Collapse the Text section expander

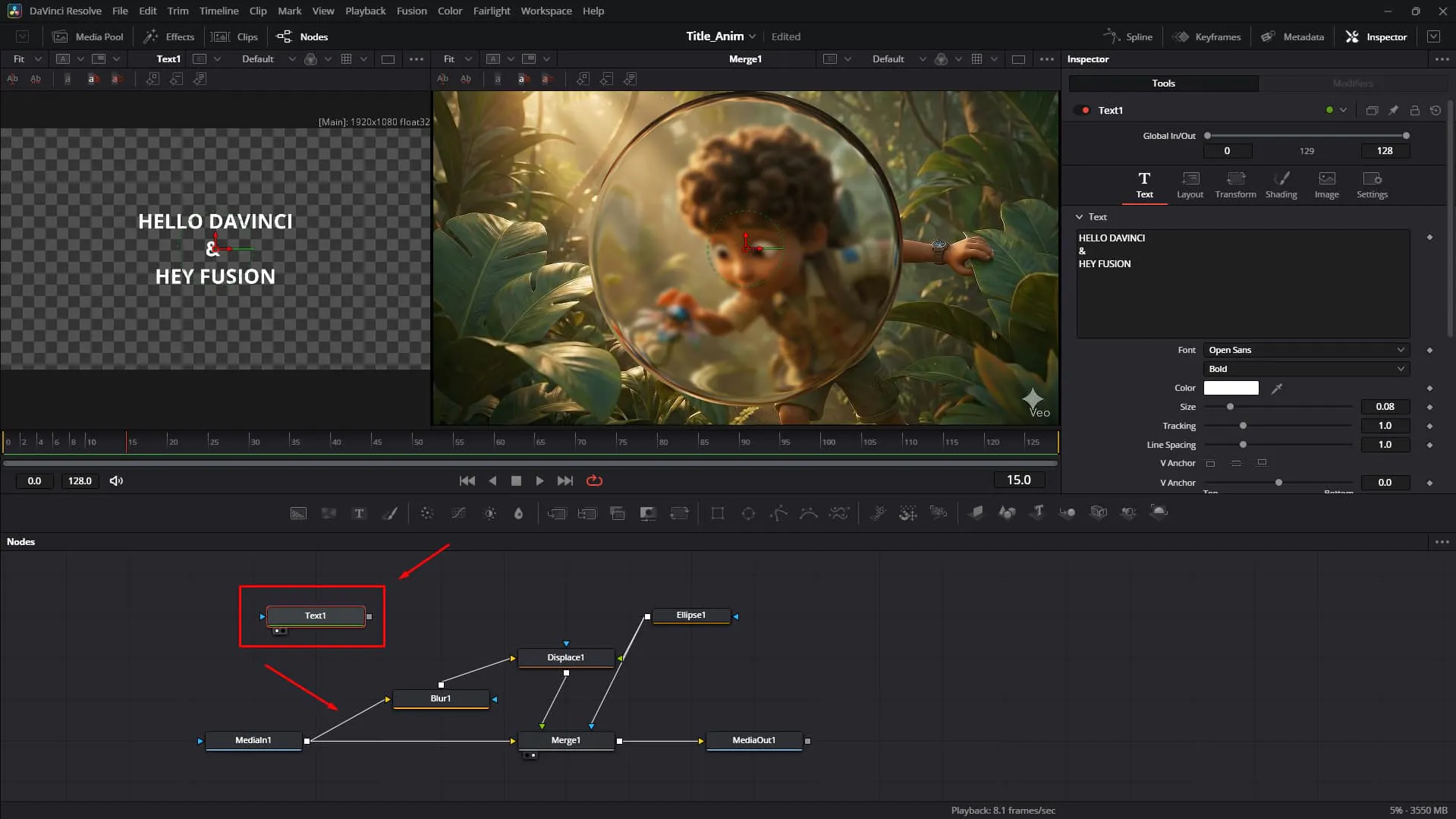coord(1079,217)
